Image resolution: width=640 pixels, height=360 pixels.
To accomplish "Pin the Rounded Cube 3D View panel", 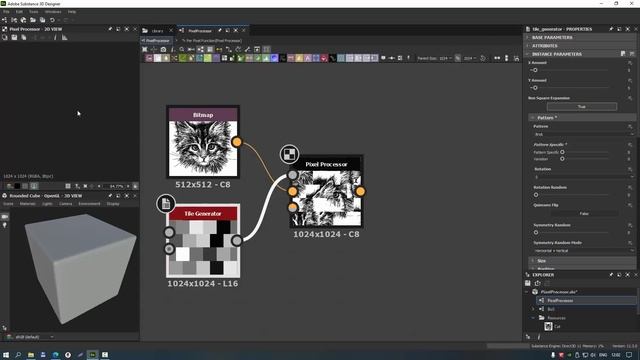I will [x=110, y=196].
